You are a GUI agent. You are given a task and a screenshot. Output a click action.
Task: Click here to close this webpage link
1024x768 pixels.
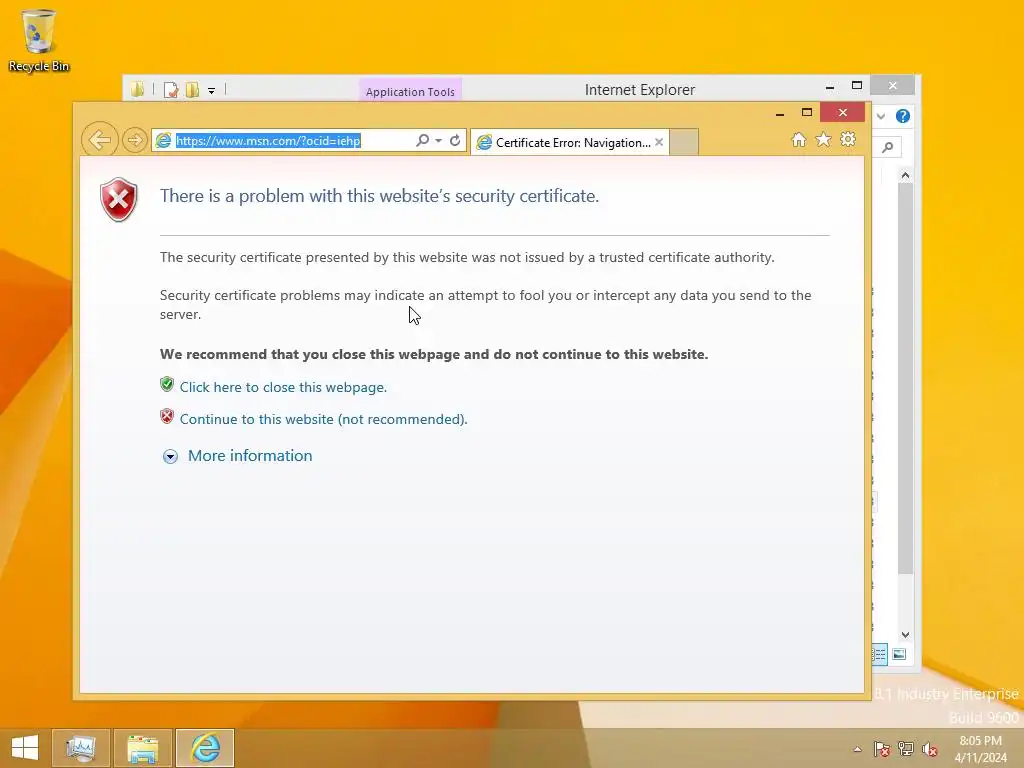283,387
